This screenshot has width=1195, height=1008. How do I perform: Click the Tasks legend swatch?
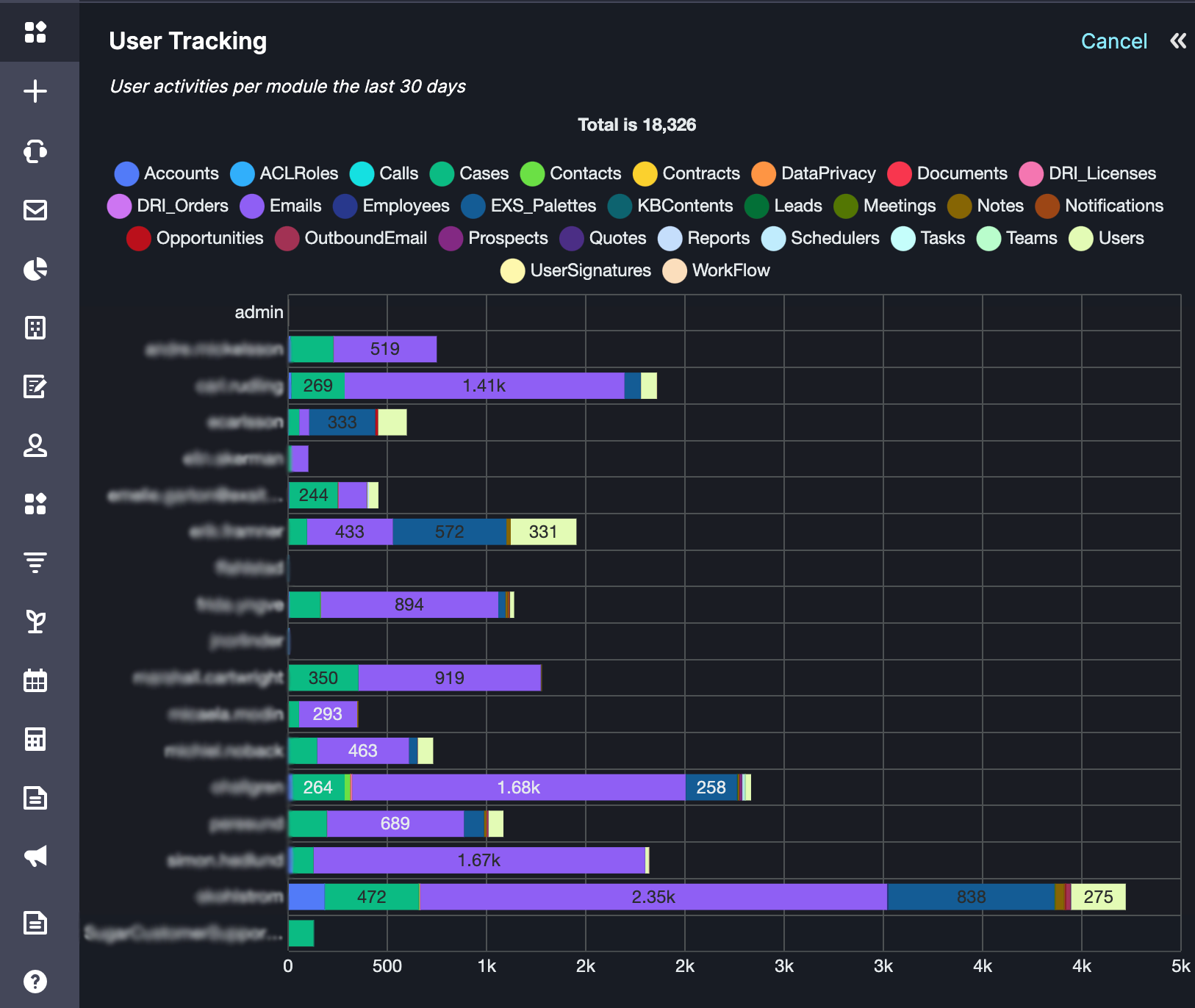tap(903, 238)
